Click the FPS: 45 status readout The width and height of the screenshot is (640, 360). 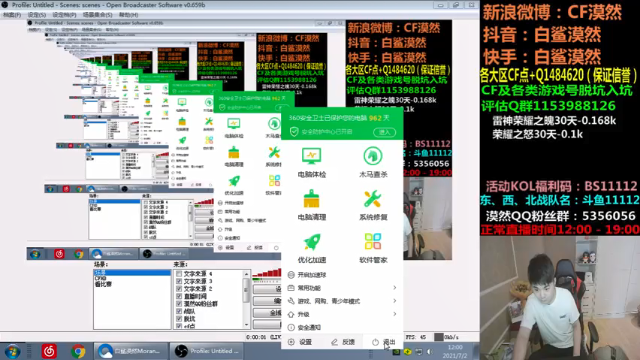click(416, 337)
